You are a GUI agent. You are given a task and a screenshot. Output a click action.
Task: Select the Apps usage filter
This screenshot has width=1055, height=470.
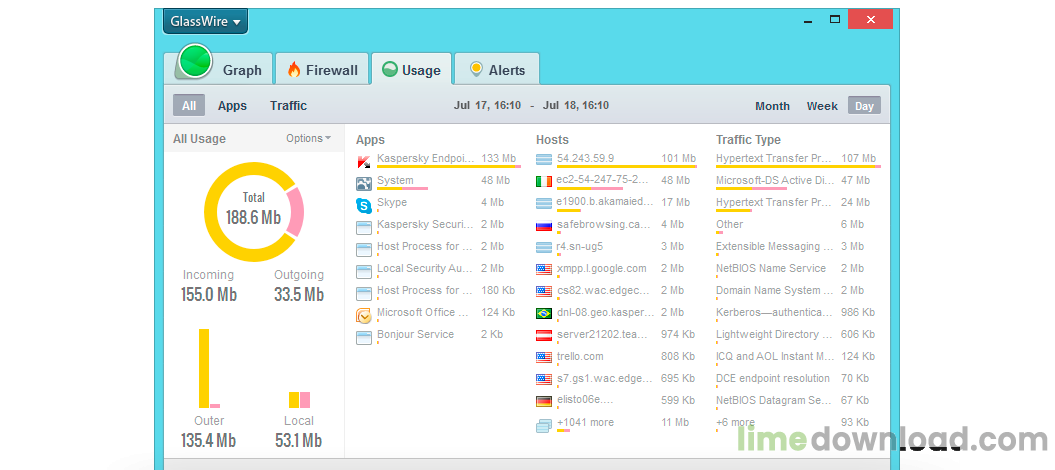(232, 106)
